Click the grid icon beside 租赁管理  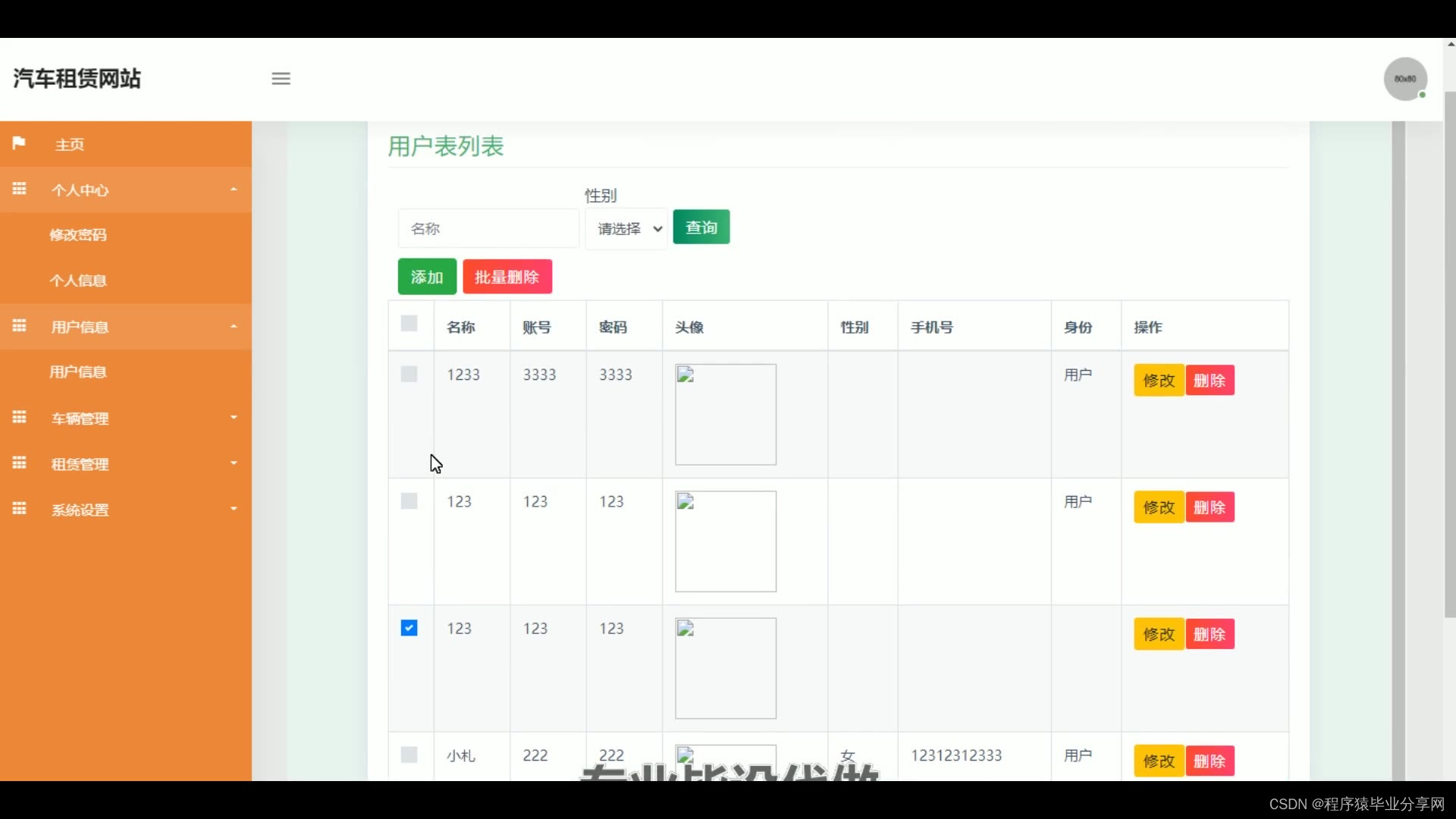19,463
